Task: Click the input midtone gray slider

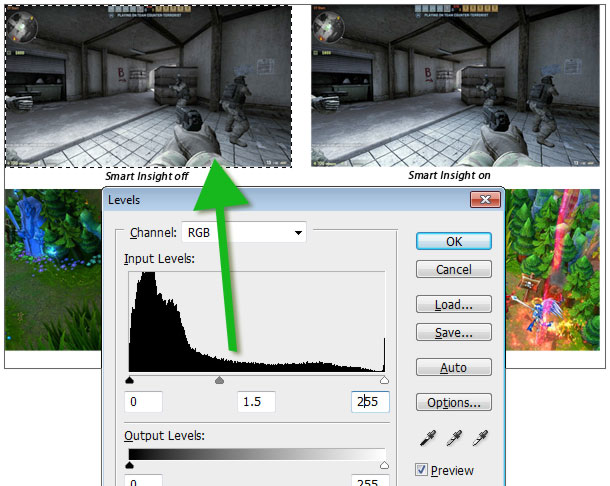Action: [x=219, y=380]
